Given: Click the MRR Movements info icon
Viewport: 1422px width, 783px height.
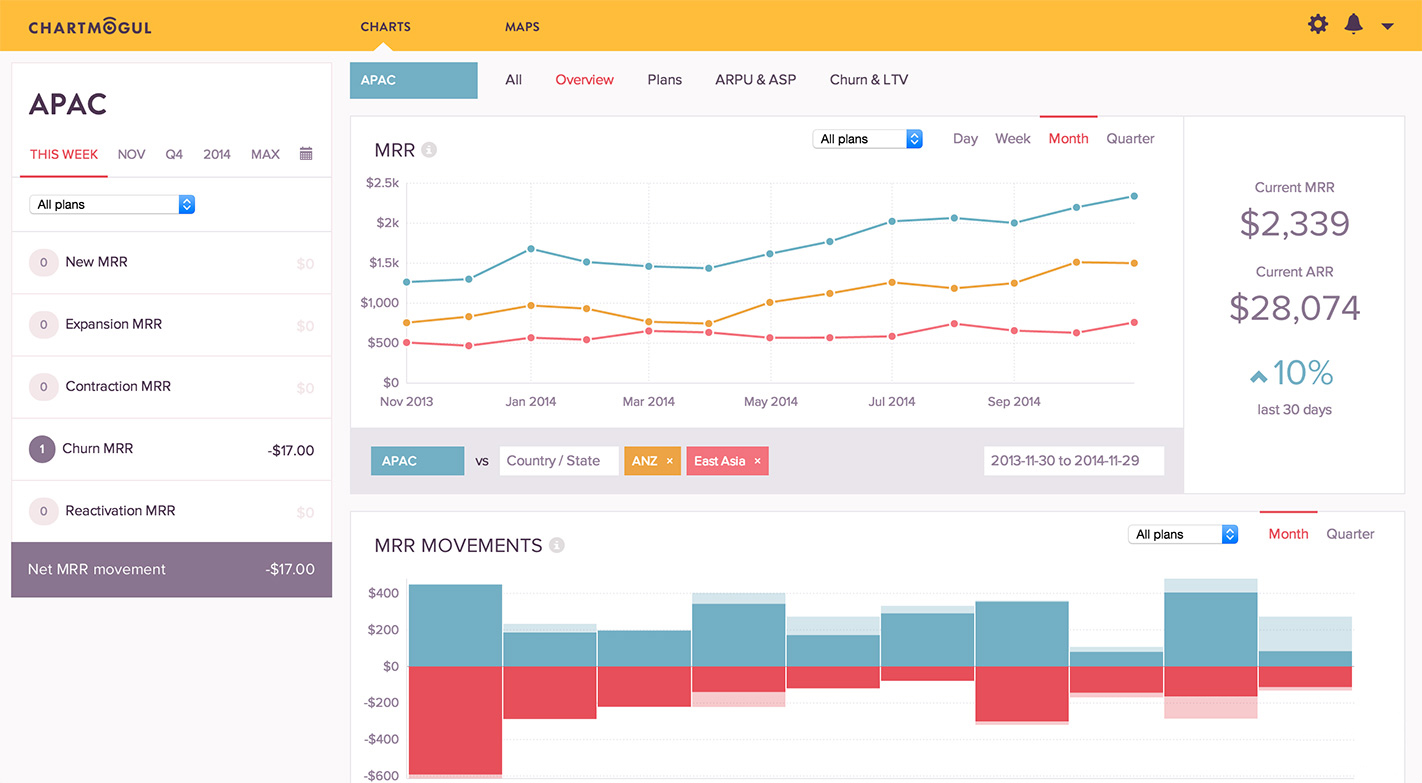Looking at the screenshot, I should (x=557, y=545).
